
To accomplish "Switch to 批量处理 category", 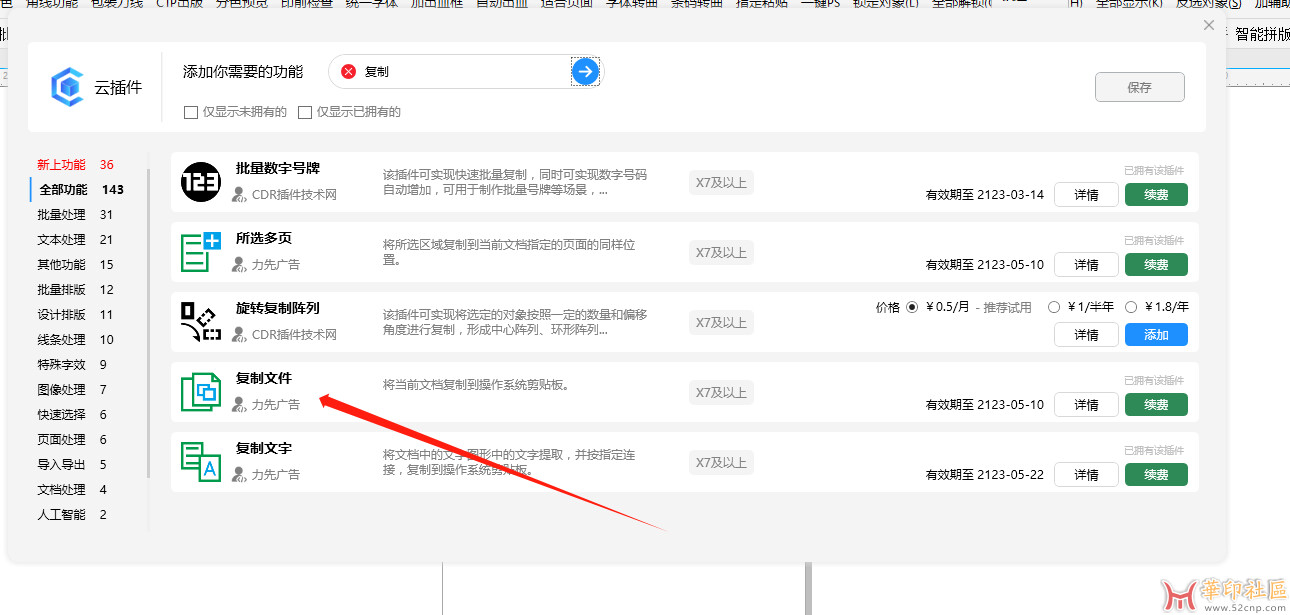I will tap(61, 214).
